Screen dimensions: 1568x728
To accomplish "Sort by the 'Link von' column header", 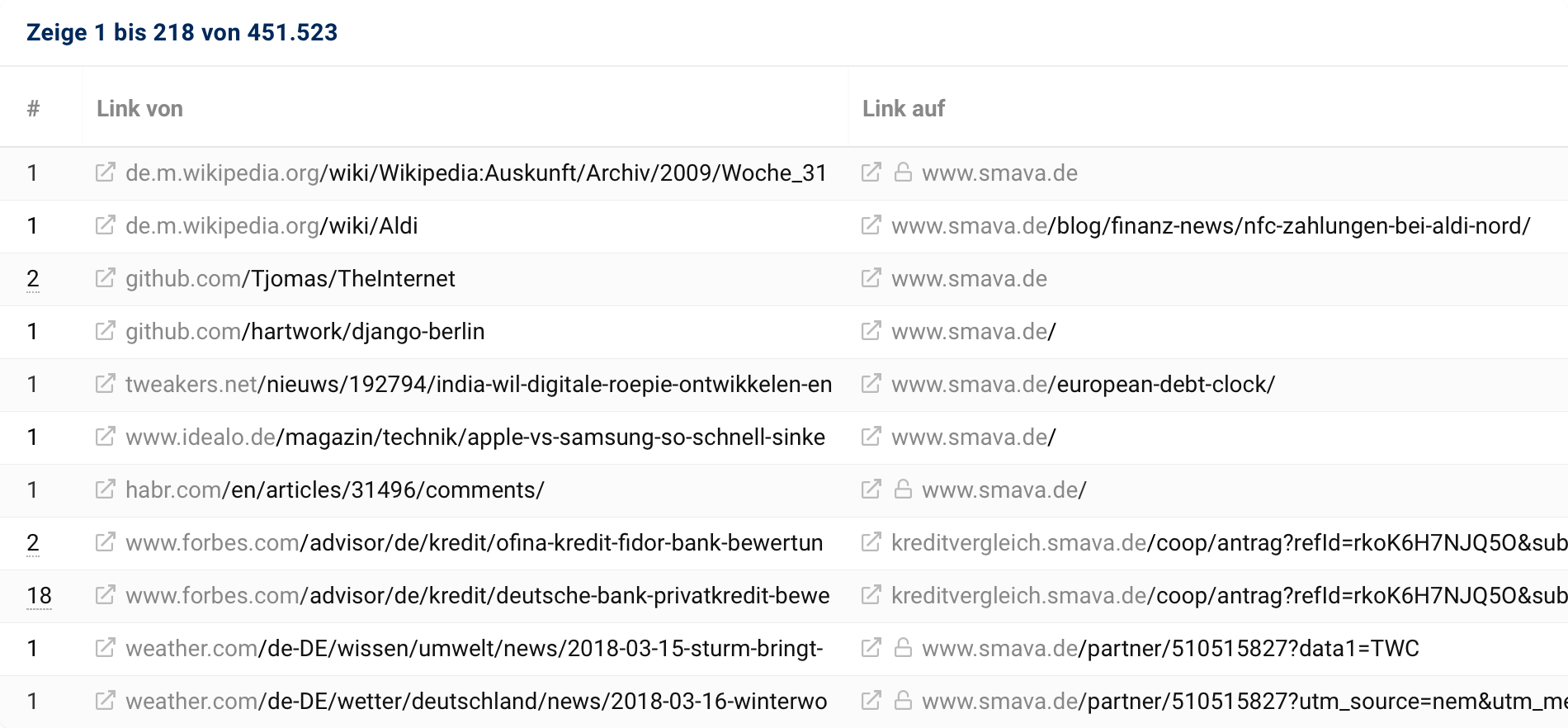I will pos(139,108).
